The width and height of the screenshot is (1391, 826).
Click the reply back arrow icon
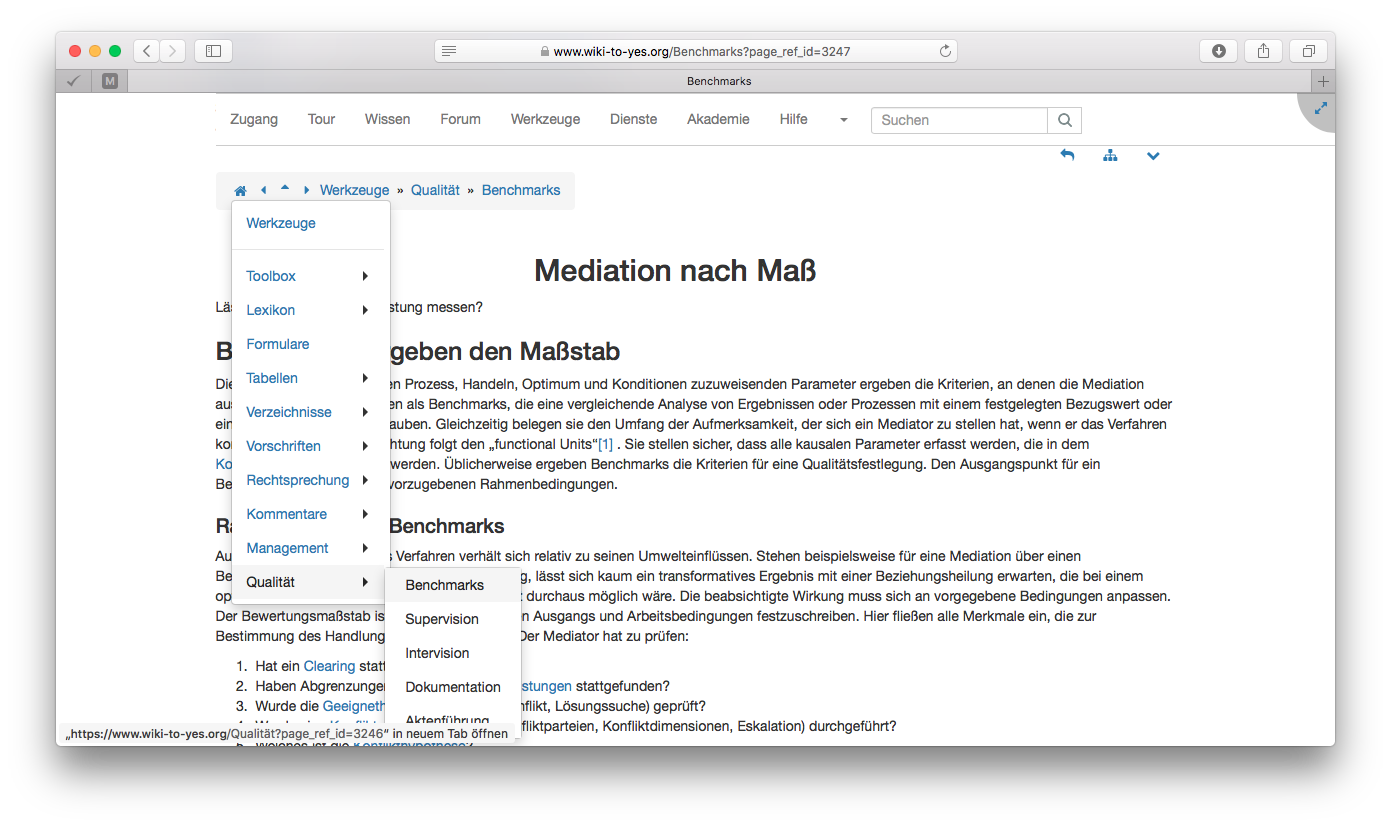pyautogui.click(x=1067, y=156)
